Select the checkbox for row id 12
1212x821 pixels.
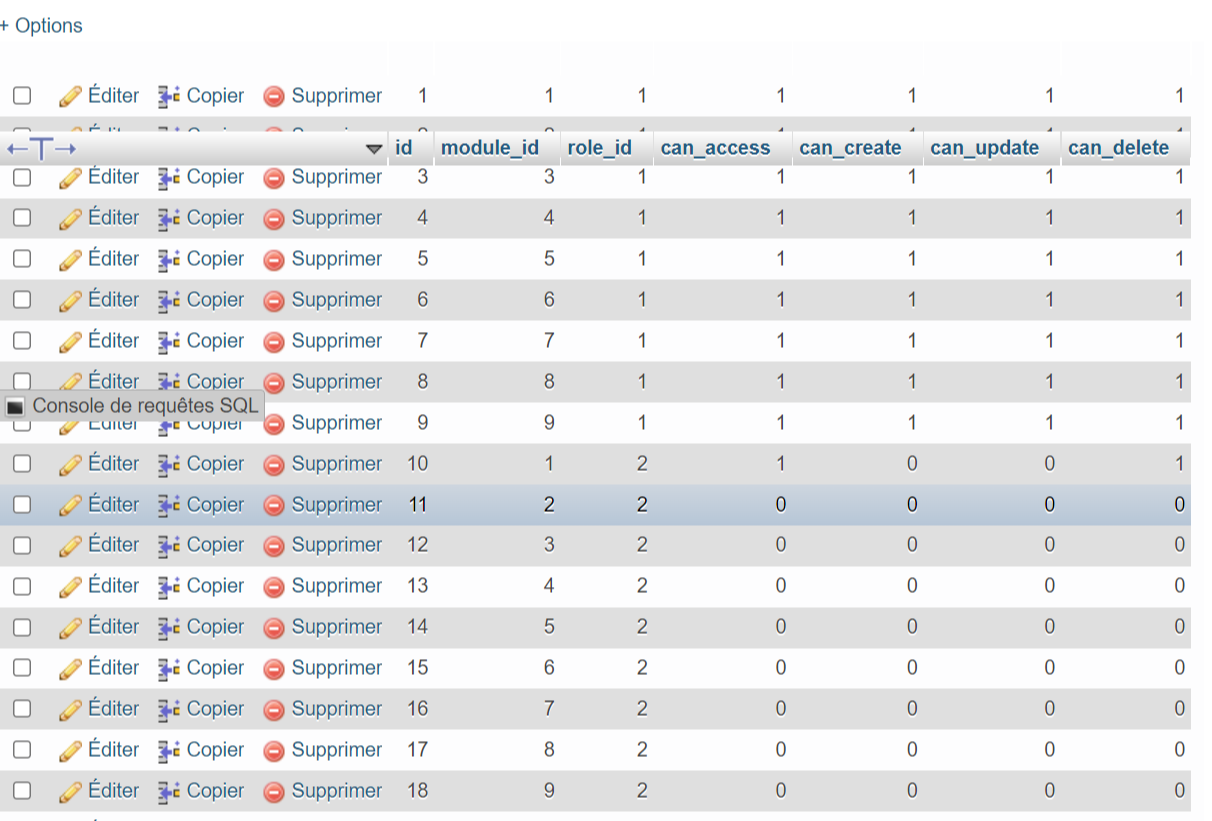click(22, 545)
